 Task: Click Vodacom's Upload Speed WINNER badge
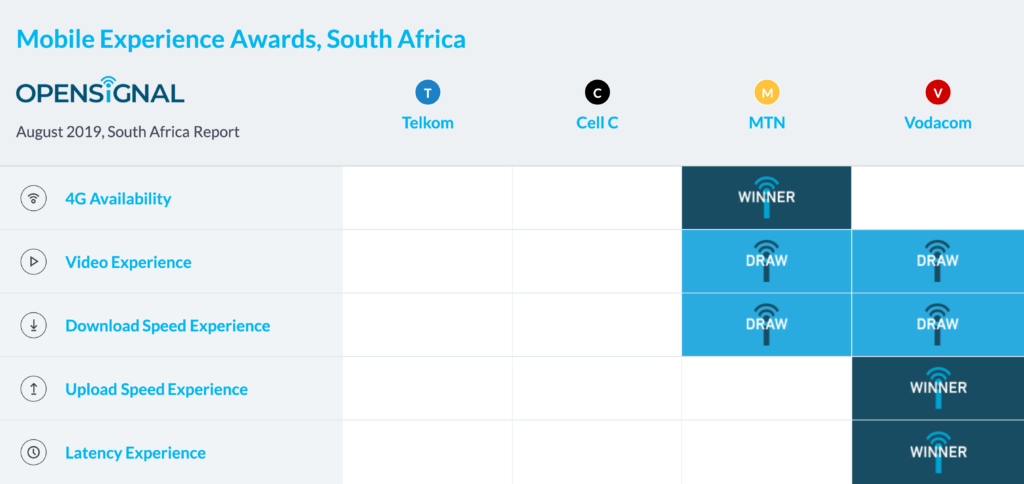(x=937, y=388)
